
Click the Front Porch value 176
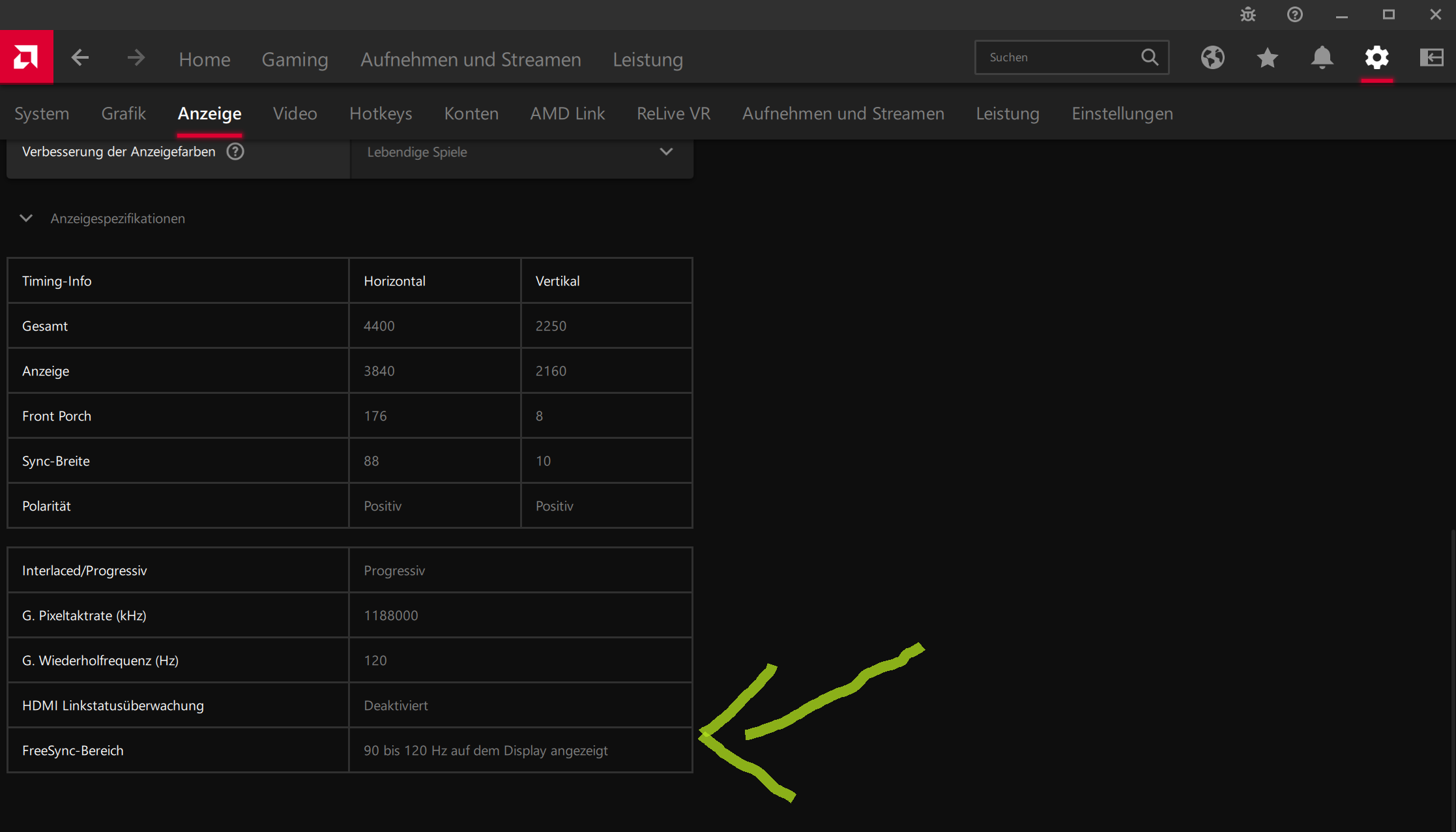tap(375, 416)
